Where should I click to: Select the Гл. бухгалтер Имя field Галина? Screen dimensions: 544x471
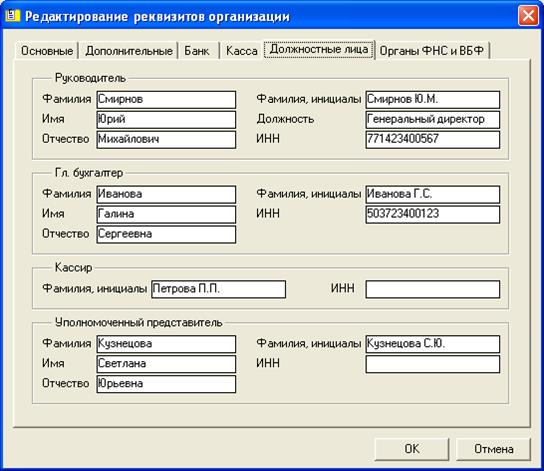pyautogui.click(x=166, y=214)
